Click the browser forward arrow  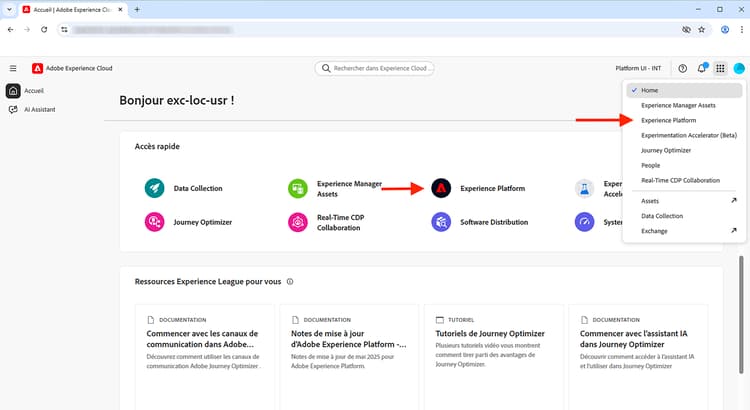pyautogui.click(x=27, y=30)
